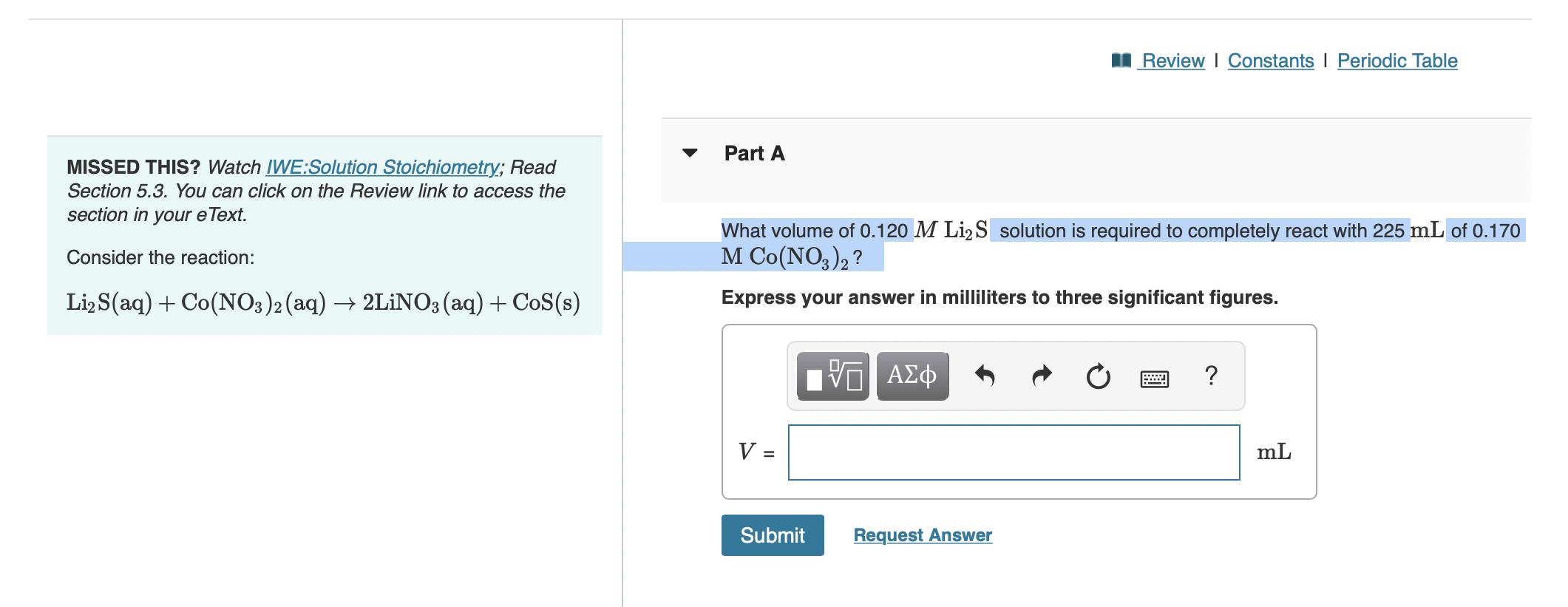Image resolution: width=1568 pixels, height=607 pixels.
Task: Toggle the Part A disclosure arrow closed
Action: click(689, 154)
